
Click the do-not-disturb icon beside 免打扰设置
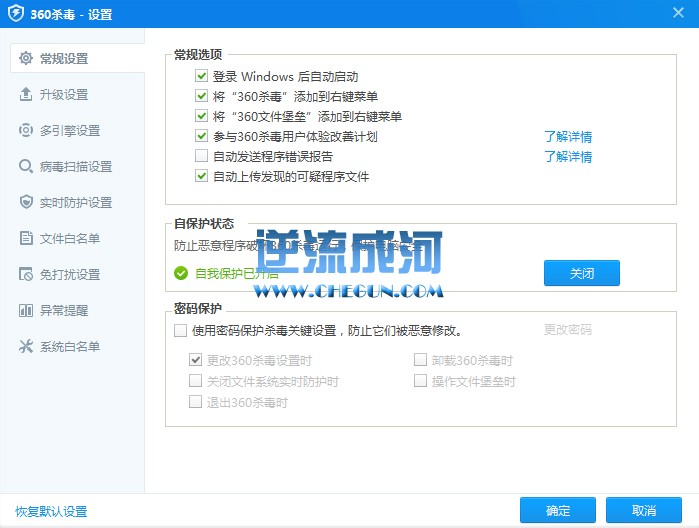pos(26,274)
